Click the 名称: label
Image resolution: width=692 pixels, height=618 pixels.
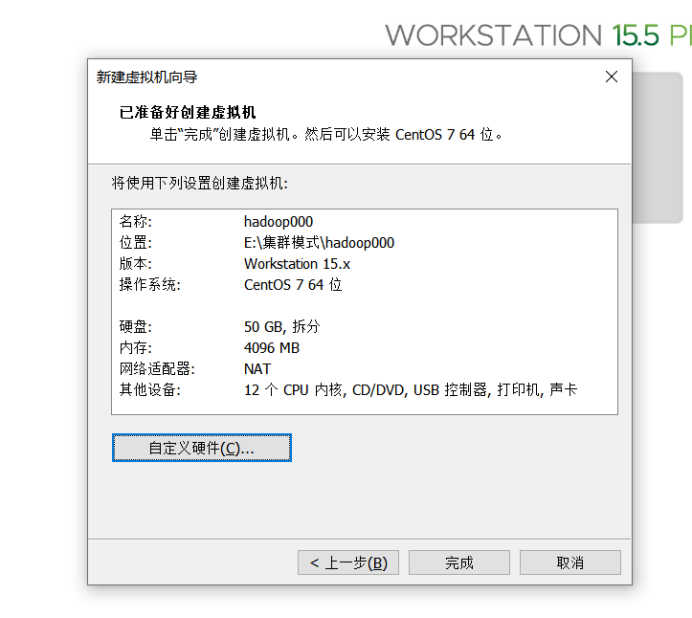click(x=135, y=222)
